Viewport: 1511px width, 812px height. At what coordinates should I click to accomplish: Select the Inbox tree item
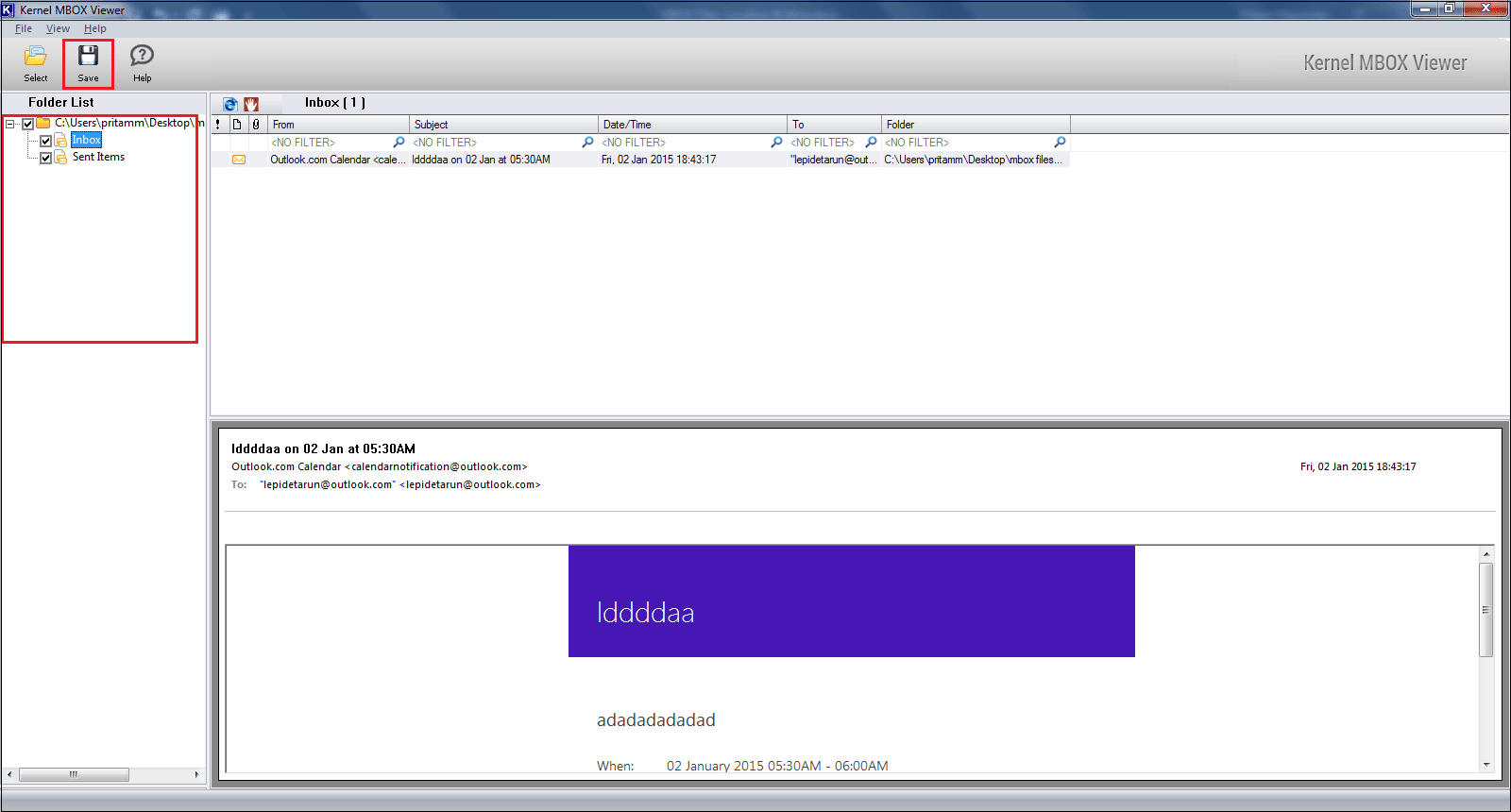coord(86,140)
